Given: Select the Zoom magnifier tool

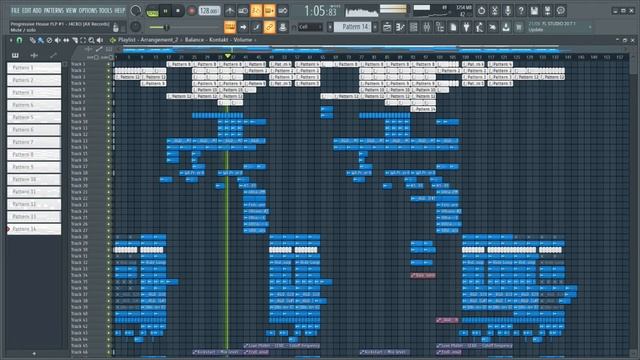Looking at the screenshot, I should coord(91,40).
